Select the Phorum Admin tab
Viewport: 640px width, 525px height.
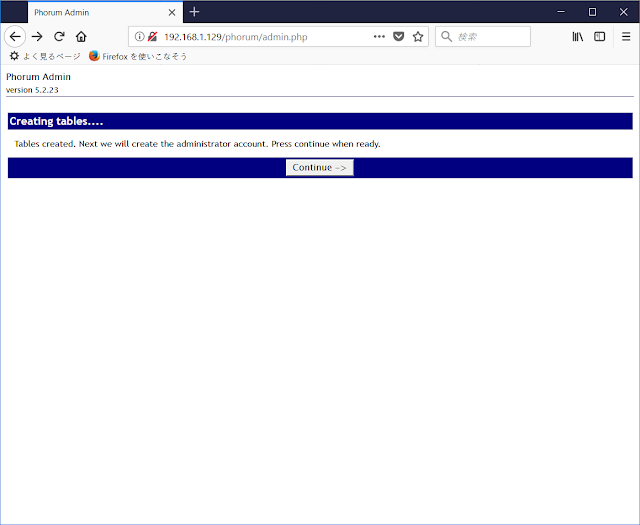105,13
